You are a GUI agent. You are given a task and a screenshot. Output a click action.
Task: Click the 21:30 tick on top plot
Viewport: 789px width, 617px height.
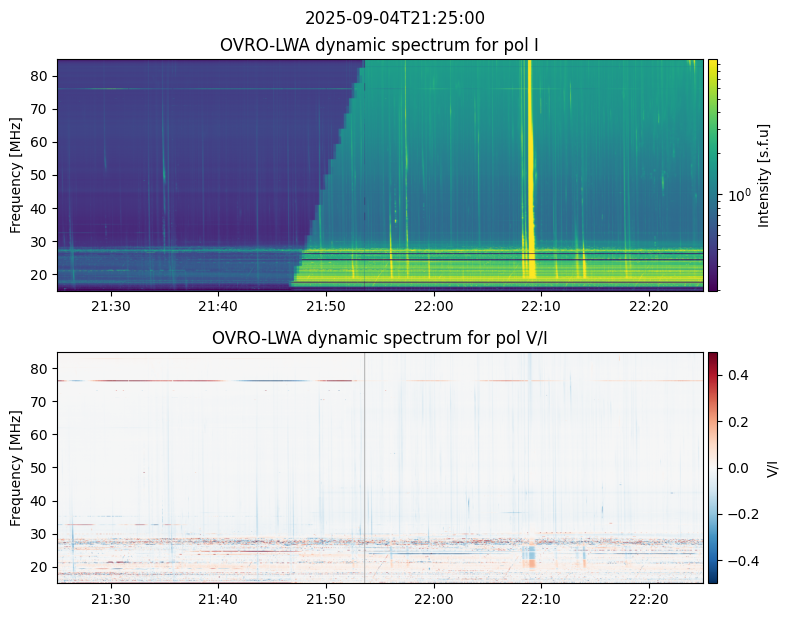[x=110, y=305]
